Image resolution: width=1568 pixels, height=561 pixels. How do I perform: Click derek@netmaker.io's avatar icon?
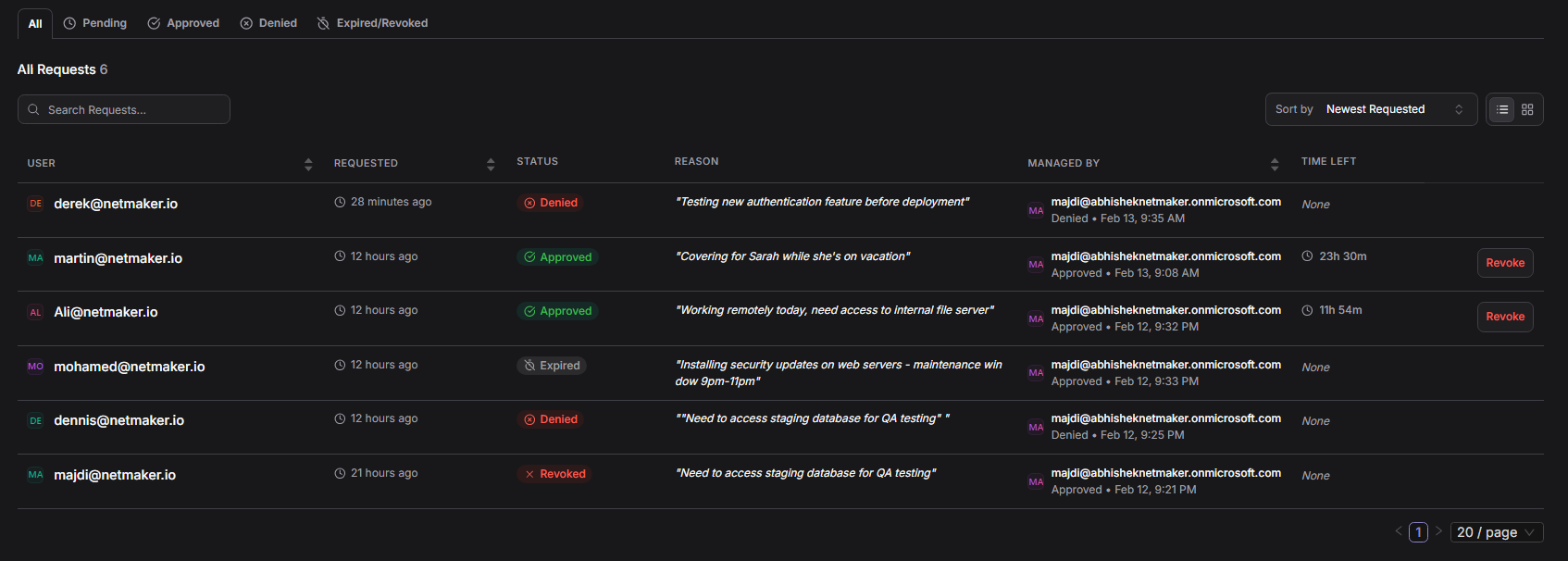35,204
